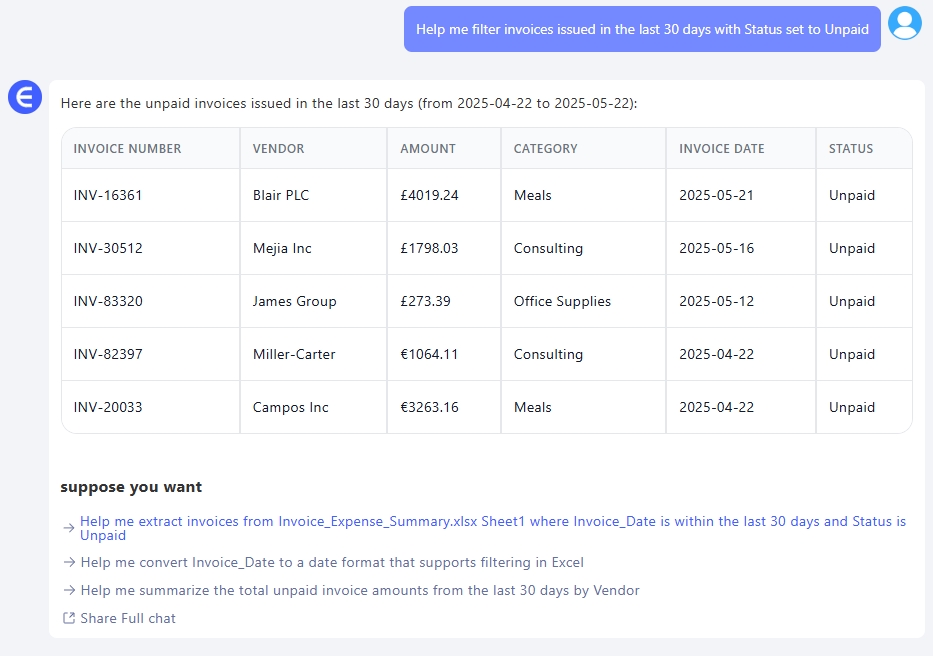This screenshot has width=933, height=656.
Task: Click the Amount column header
Action: click(x=428, y=149)
